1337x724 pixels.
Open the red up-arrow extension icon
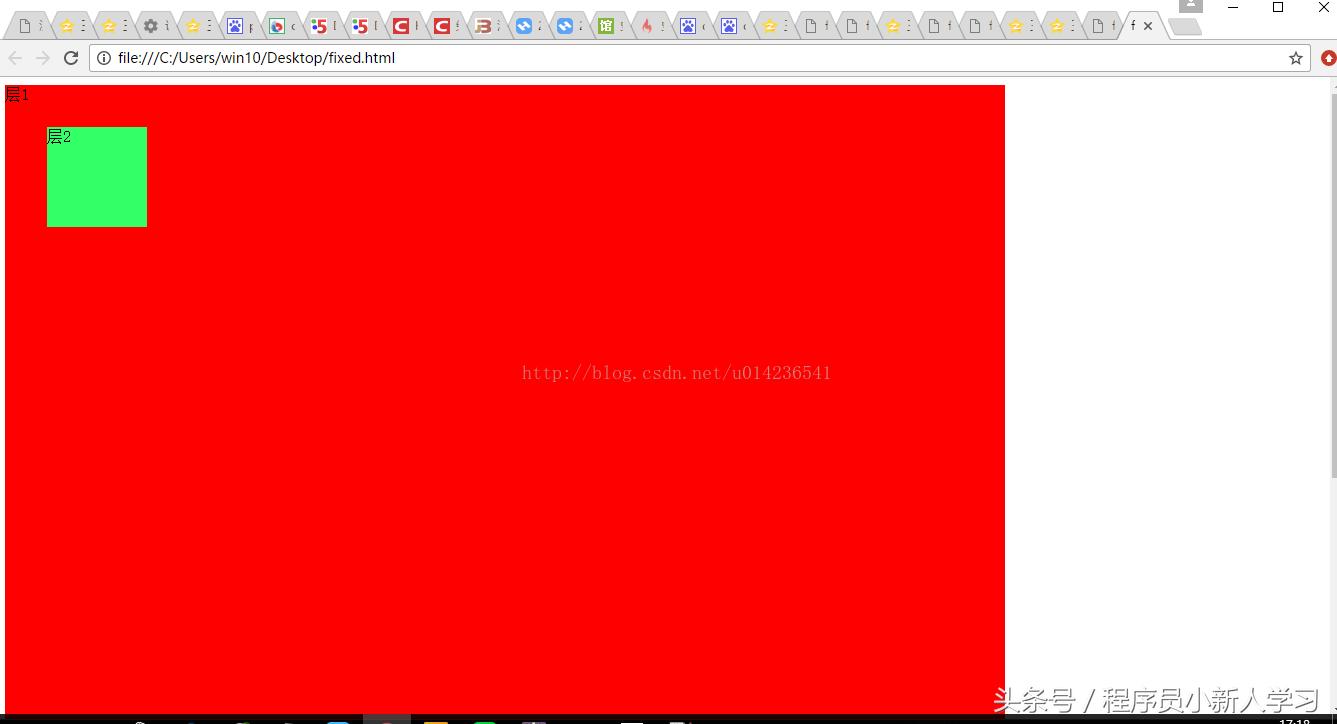click(1328, 58)
